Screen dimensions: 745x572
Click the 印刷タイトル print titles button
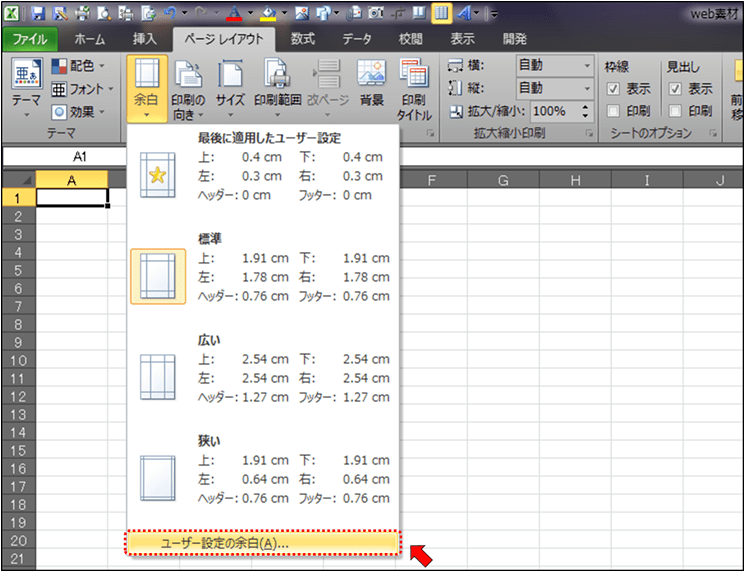pyautogui.click(x=414, y=88)
